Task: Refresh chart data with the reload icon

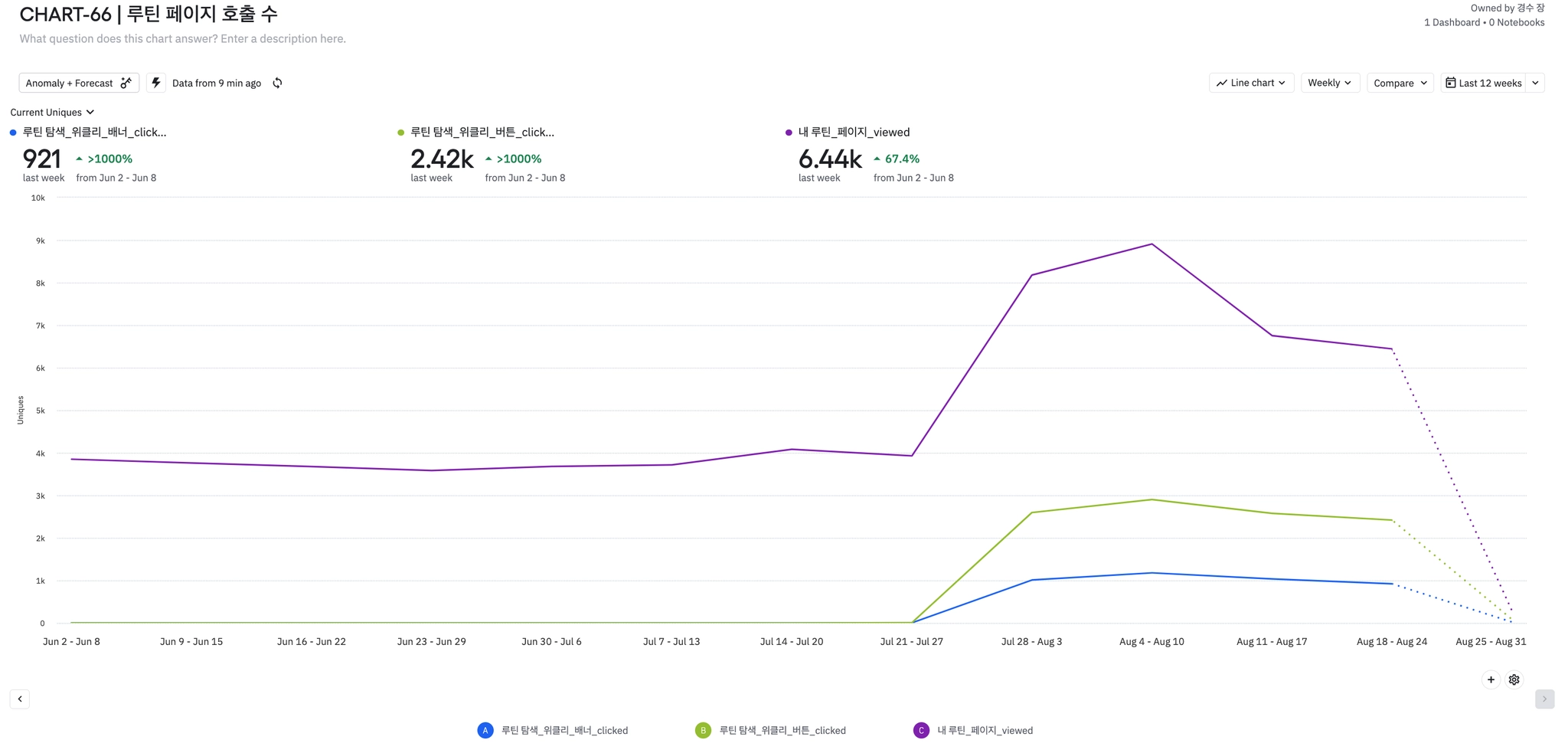Action: click(x=277, y=83)
